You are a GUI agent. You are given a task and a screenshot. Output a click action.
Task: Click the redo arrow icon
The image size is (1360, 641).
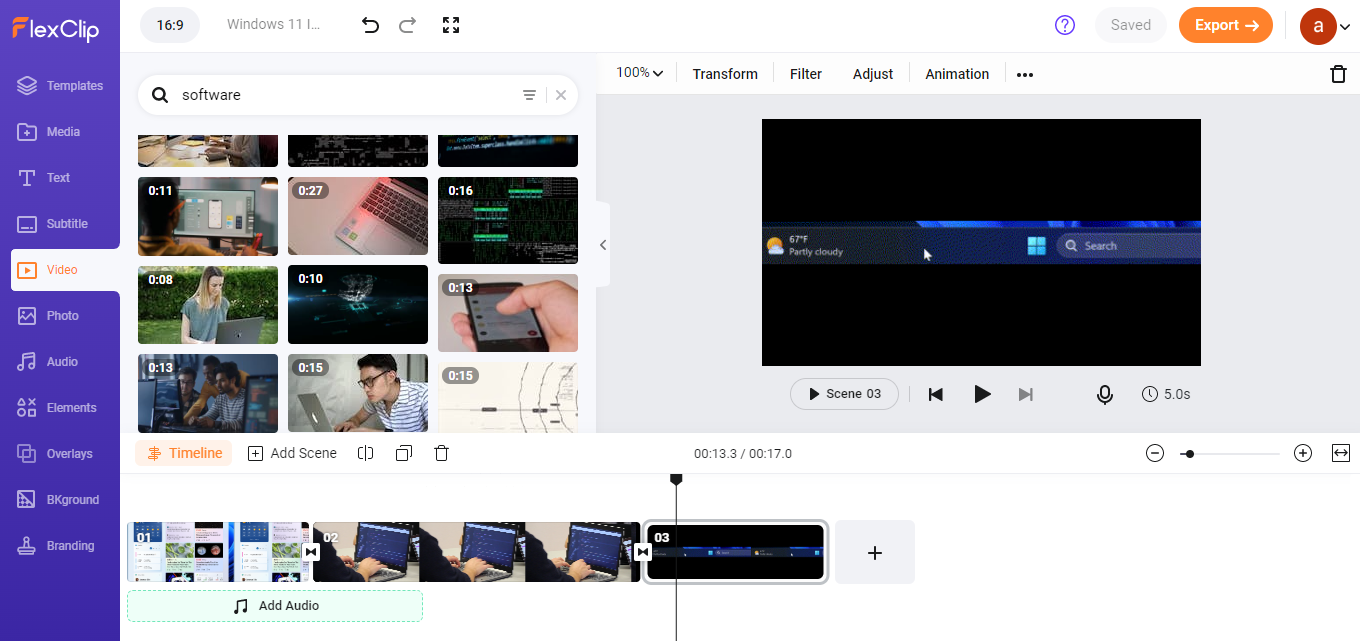pyautogui.click(x=407, y=25)
